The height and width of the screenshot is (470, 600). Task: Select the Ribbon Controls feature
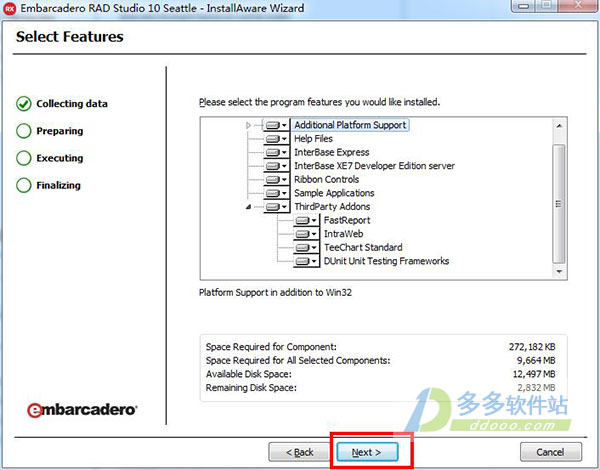click(x=326, y=180)
